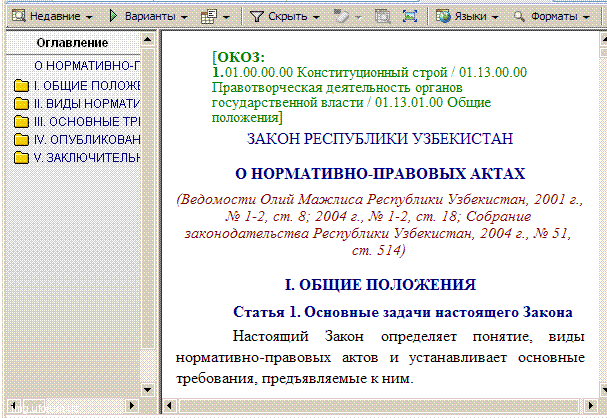Viewport: 607px width, 418px height.
Task: Click the greyed marker icon after Скрыть
Action: 343,17
